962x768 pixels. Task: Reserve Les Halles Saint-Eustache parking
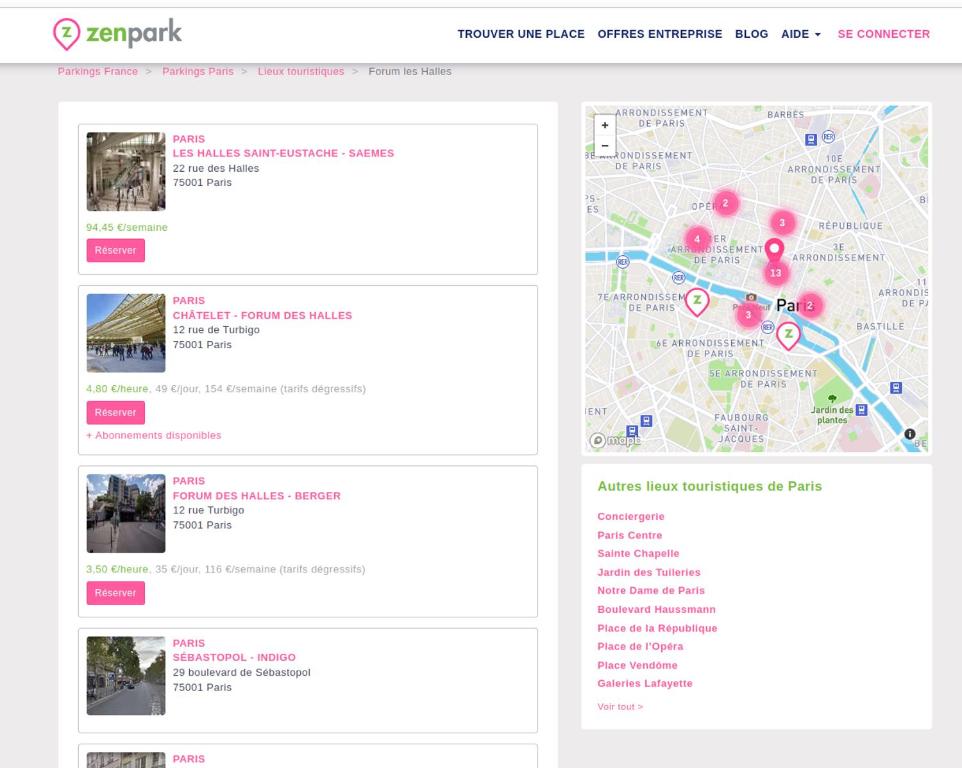[115, 250]
